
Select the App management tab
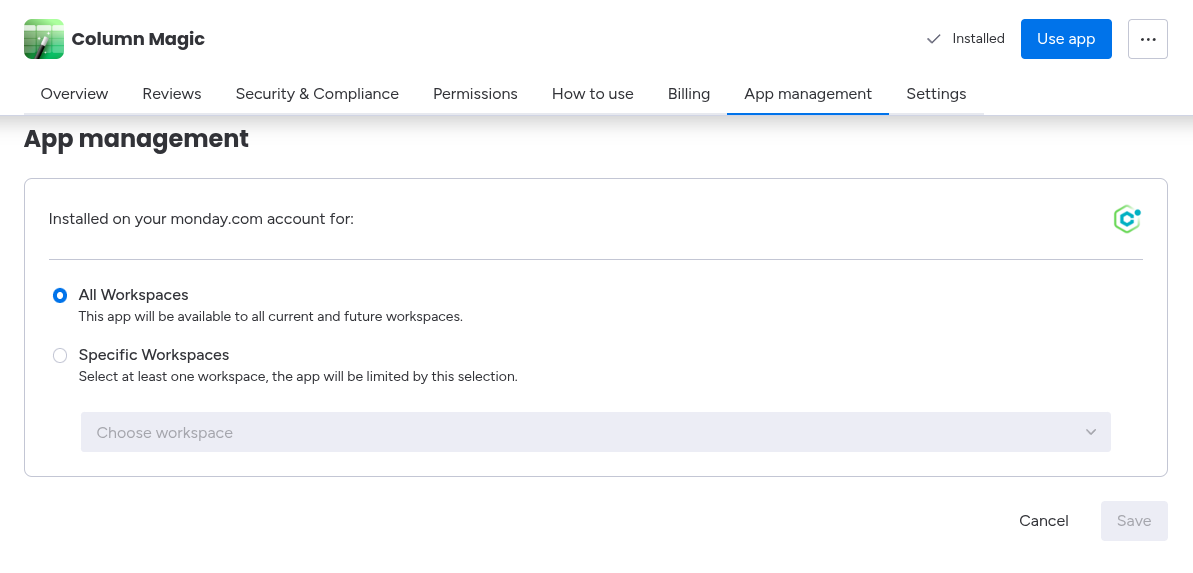(808, 94)
